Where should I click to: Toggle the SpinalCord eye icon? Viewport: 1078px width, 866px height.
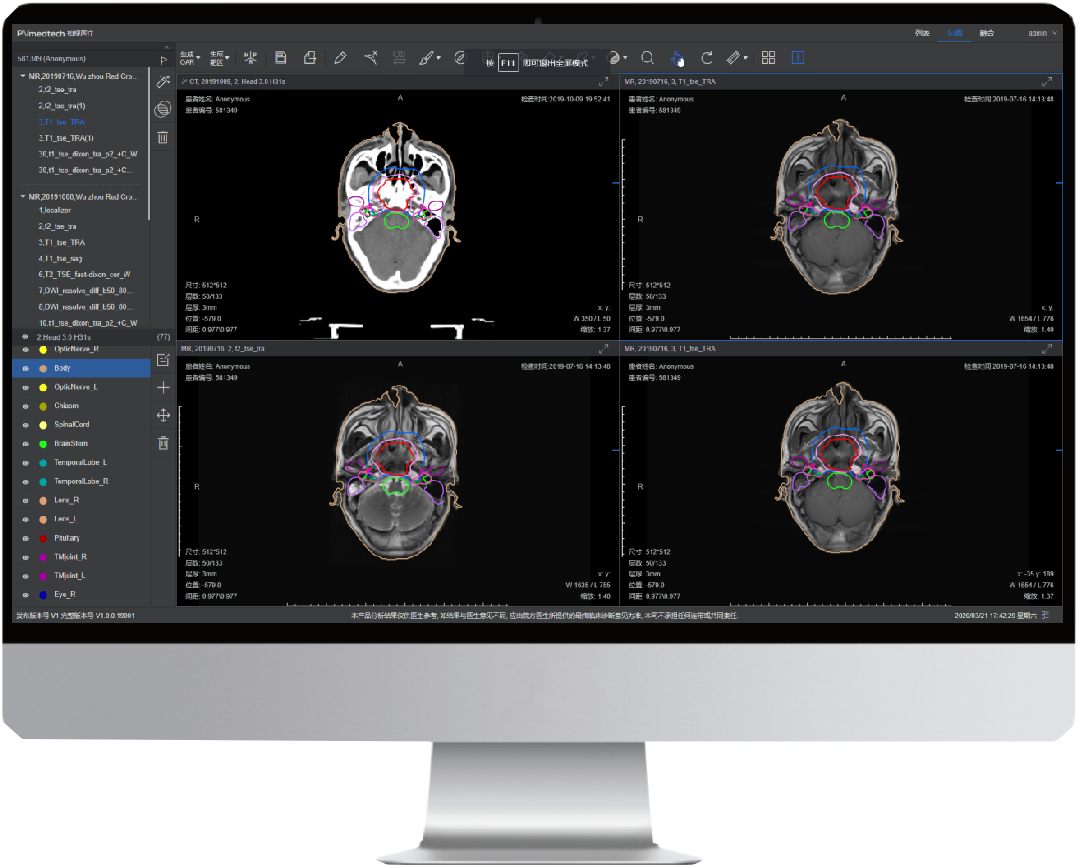click(x=25, y=424)
